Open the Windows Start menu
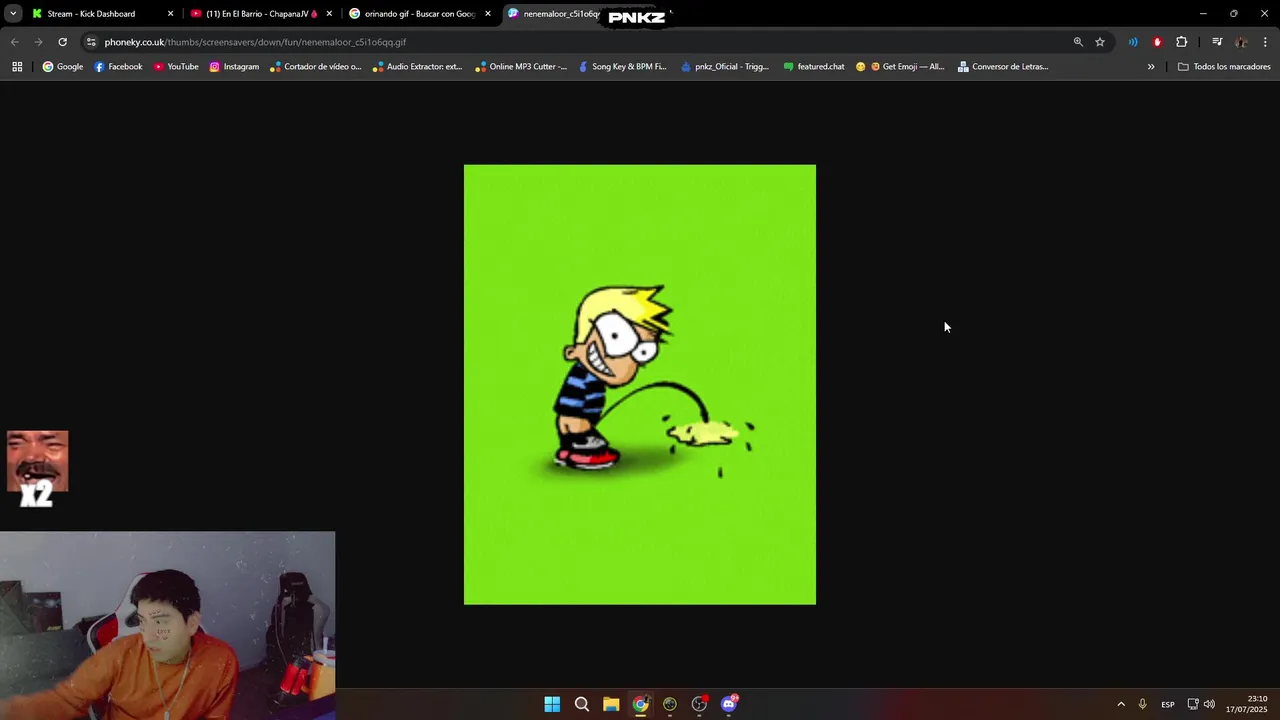Image resolution: width=1280 pixels, height=720 pixels. 552,704
